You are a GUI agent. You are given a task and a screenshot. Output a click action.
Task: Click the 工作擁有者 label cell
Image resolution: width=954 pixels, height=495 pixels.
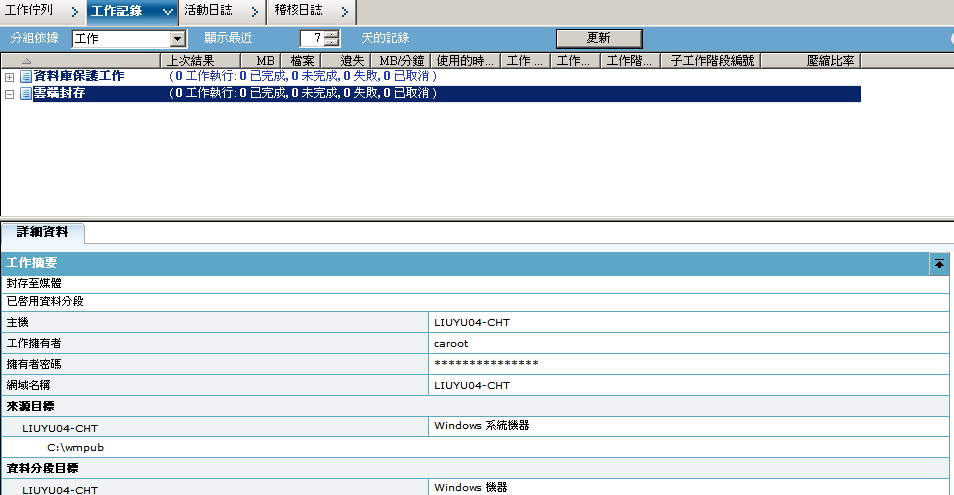tap(215, 344)
